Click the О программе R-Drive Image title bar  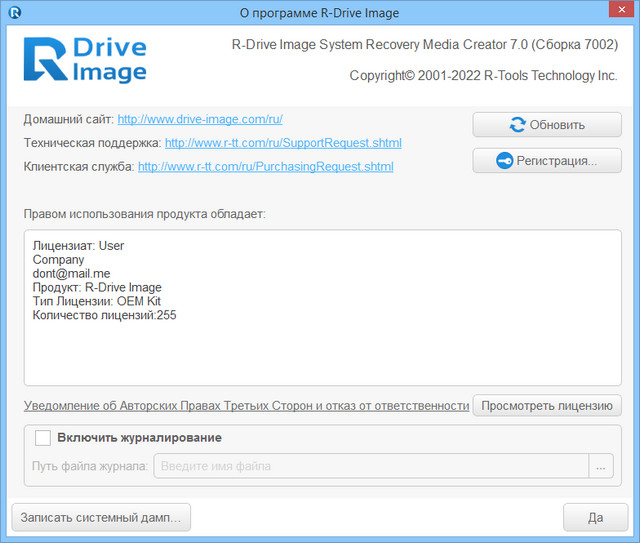[x=320, y=13]
